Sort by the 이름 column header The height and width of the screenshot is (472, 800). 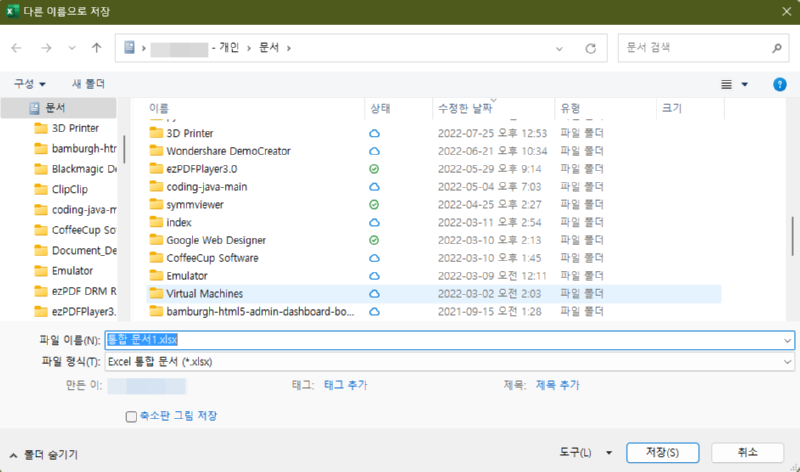pyautogui.click(x=159, y=108)
